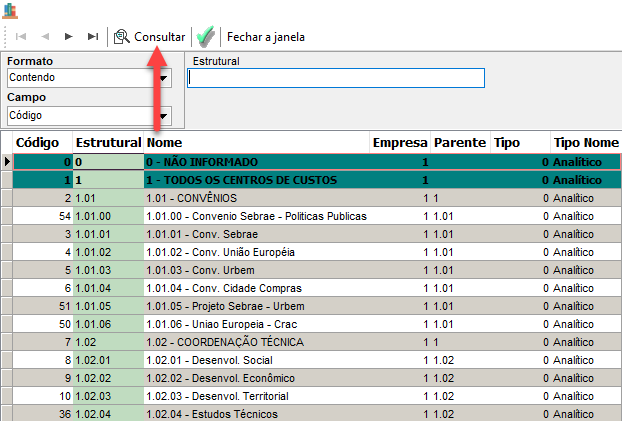
Task: Jump to the last record arrow
Action: pos(92,37)
